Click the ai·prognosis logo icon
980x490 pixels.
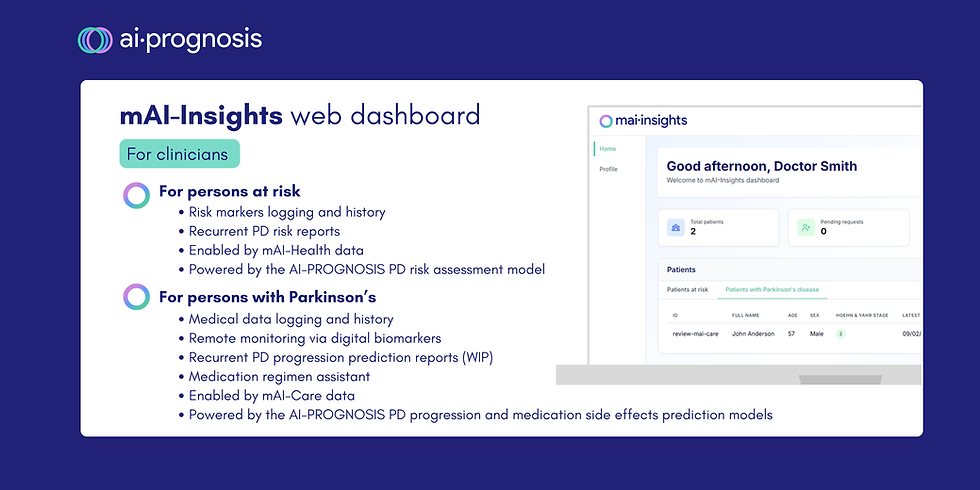tap(95, 40)
